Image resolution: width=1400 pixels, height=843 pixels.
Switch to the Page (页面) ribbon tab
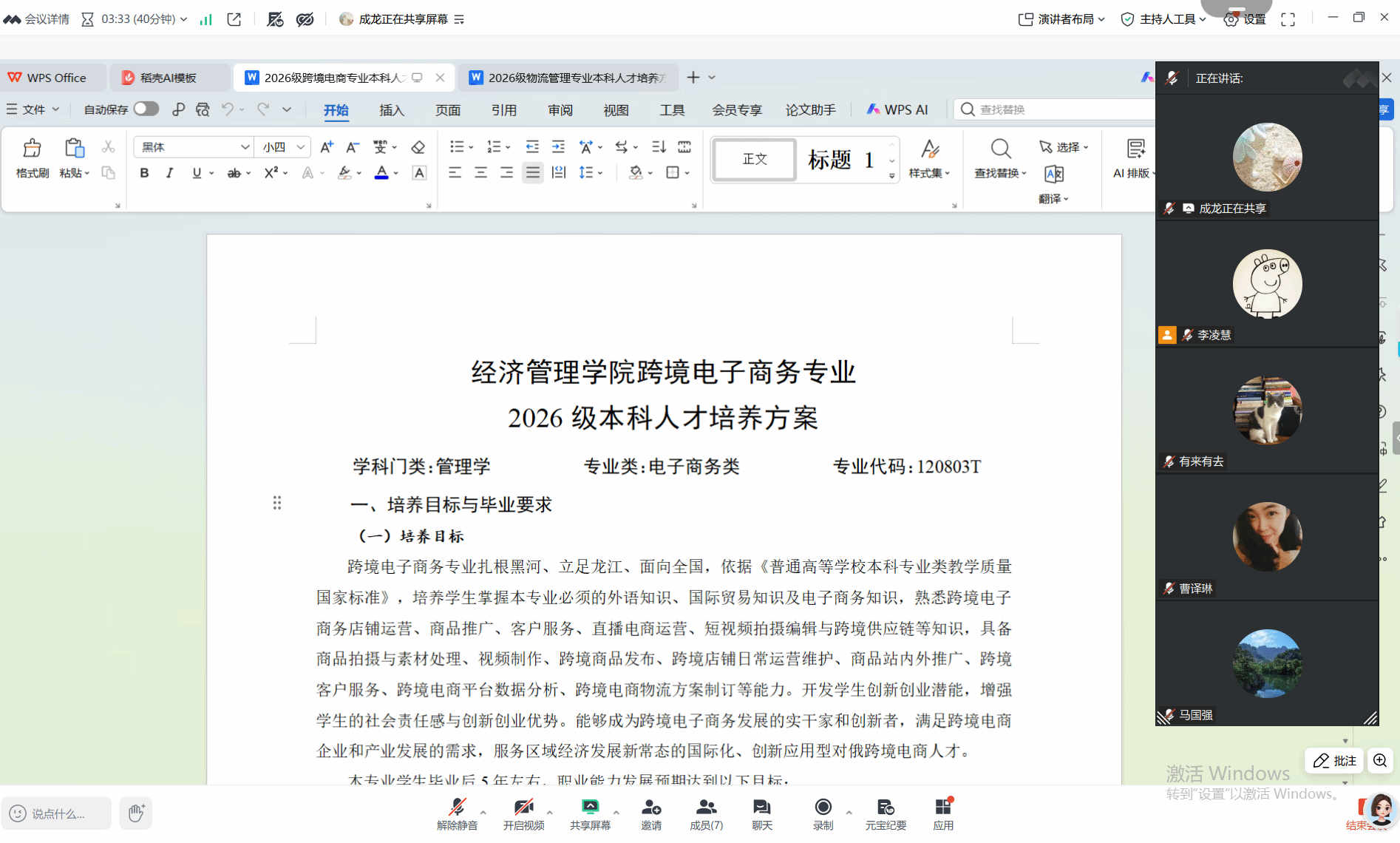click(448, 110)
